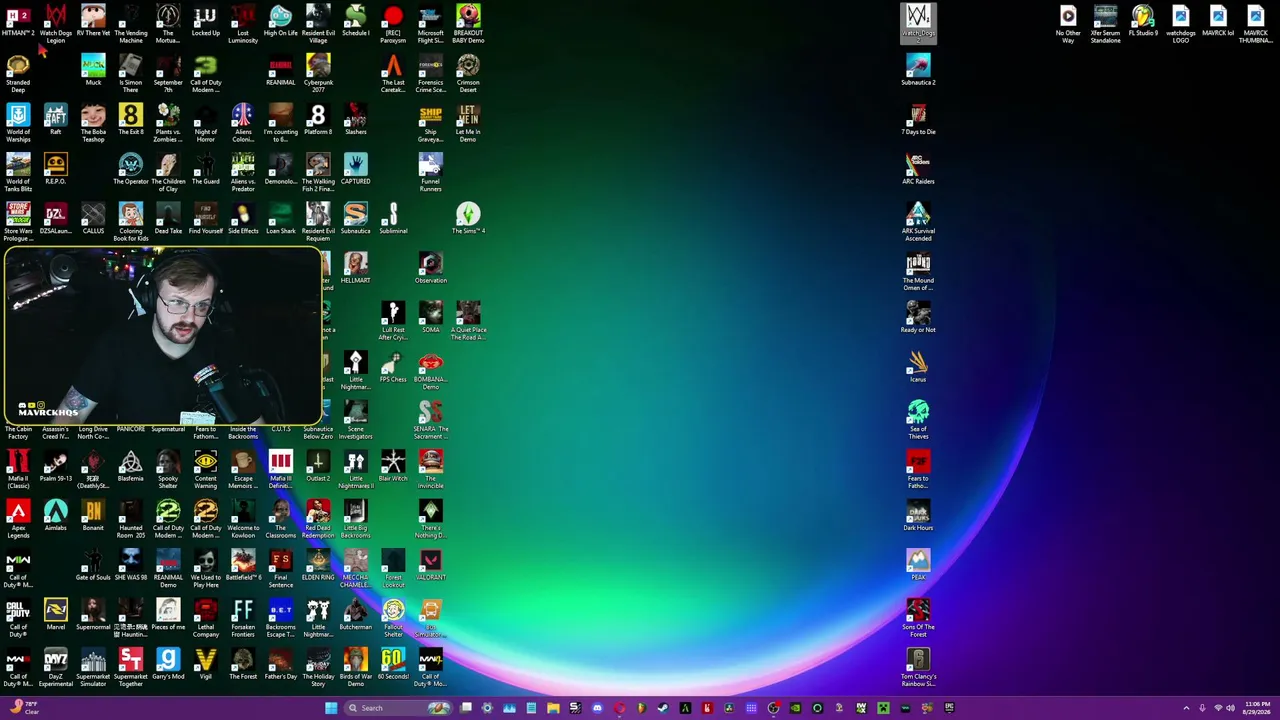Open the World of Tanks Blitz icon
The height and width of the screenshot is (720, 1280).
click(x=18, y=172)
